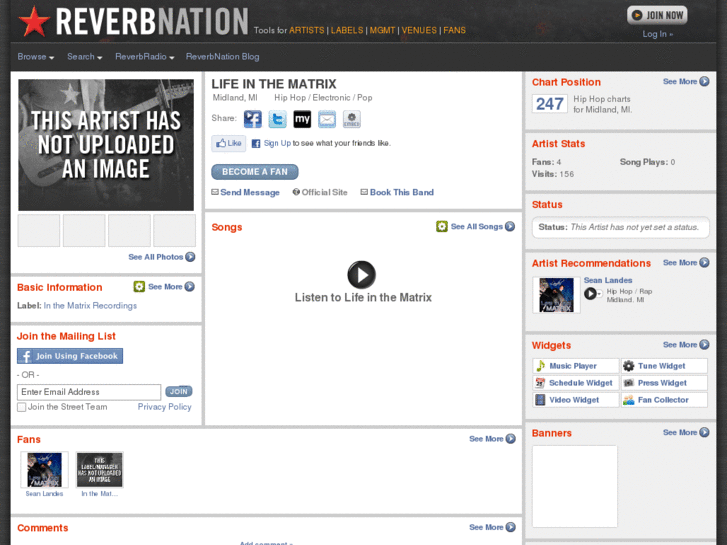This screenshot has height=545, width=727.
Task: Open tools for MGMT
Action: (x=382, y=30)
